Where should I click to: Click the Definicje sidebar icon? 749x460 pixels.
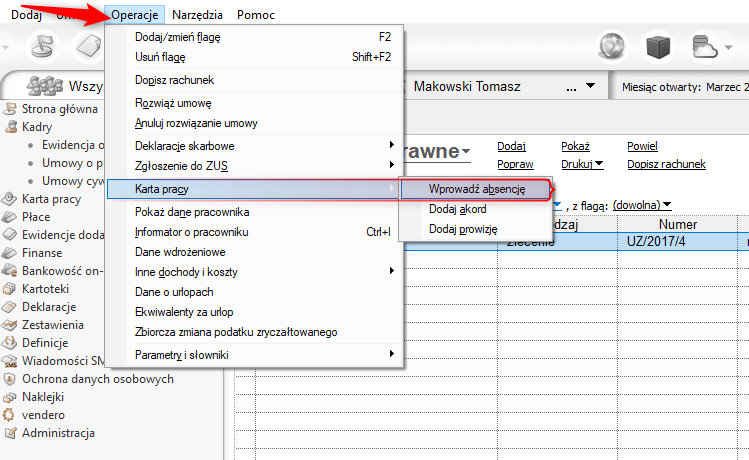pyautogui.click(x=10, y=342)
